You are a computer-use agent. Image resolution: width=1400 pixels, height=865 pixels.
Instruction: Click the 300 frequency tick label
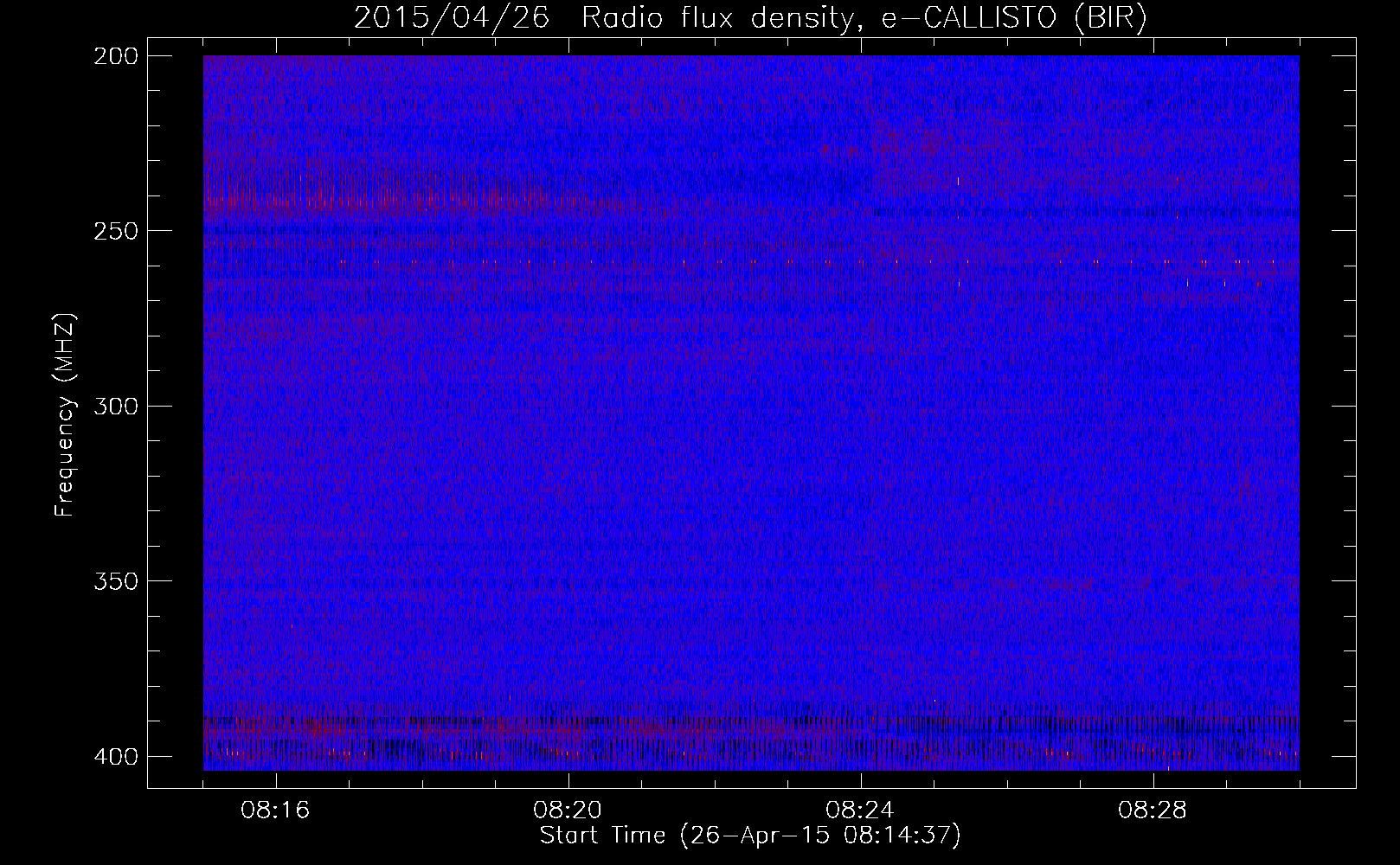click(114, 405)
